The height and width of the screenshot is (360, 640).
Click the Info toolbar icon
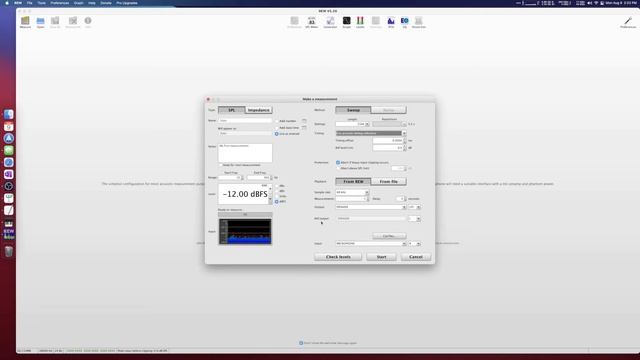88,22
